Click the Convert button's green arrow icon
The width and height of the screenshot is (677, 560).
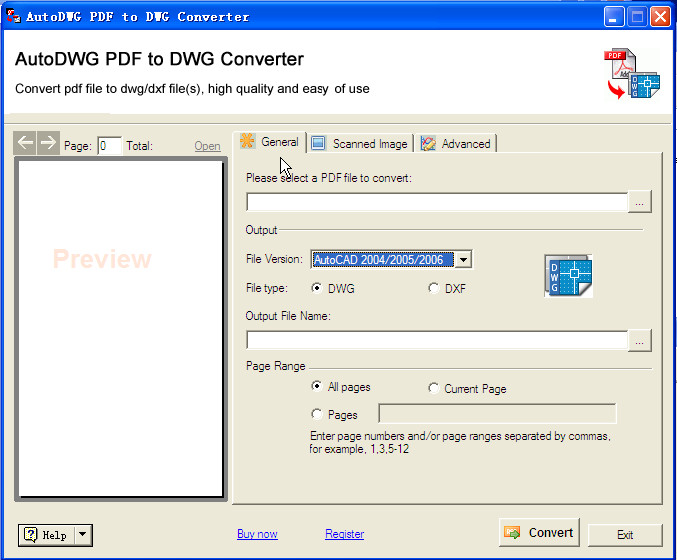point(512,533)
